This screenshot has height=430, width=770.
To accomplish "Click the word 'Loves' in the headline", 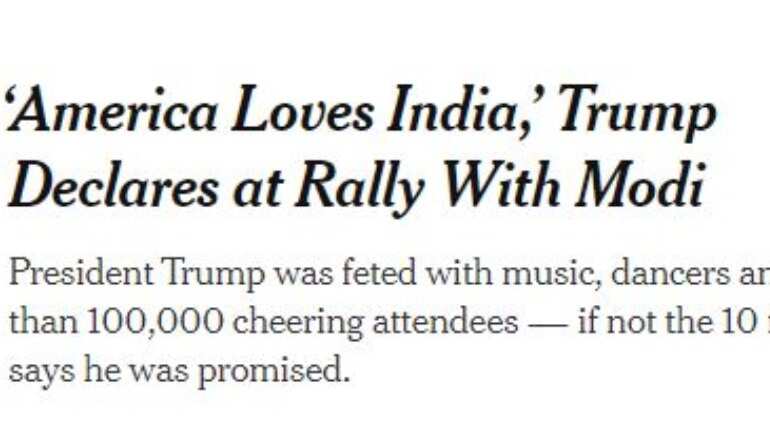I will click(302, 110).
